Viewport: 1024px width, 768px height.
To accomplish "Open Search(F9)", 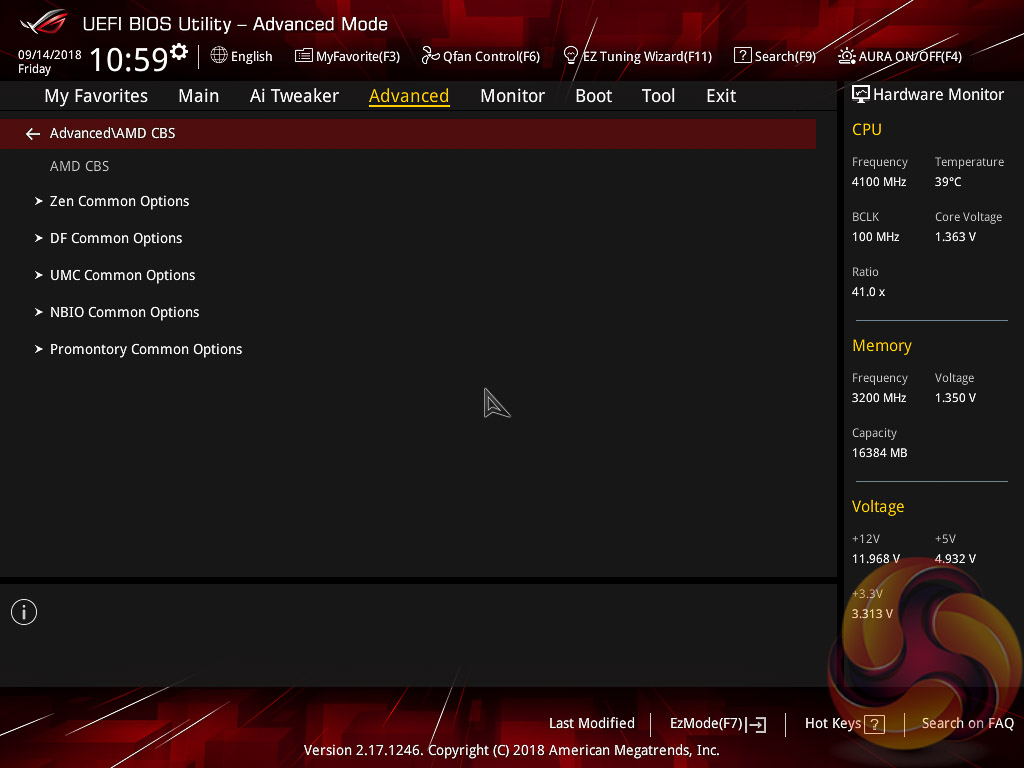I will [x=775, y=56].
